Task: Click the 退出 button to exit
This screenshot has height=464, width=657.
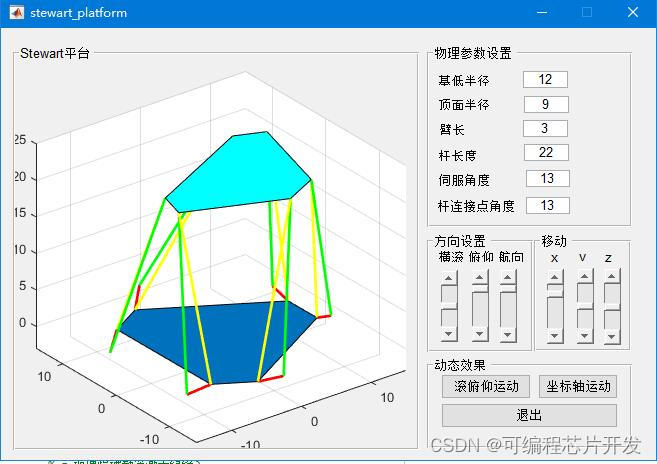Action: click(529, 415)
